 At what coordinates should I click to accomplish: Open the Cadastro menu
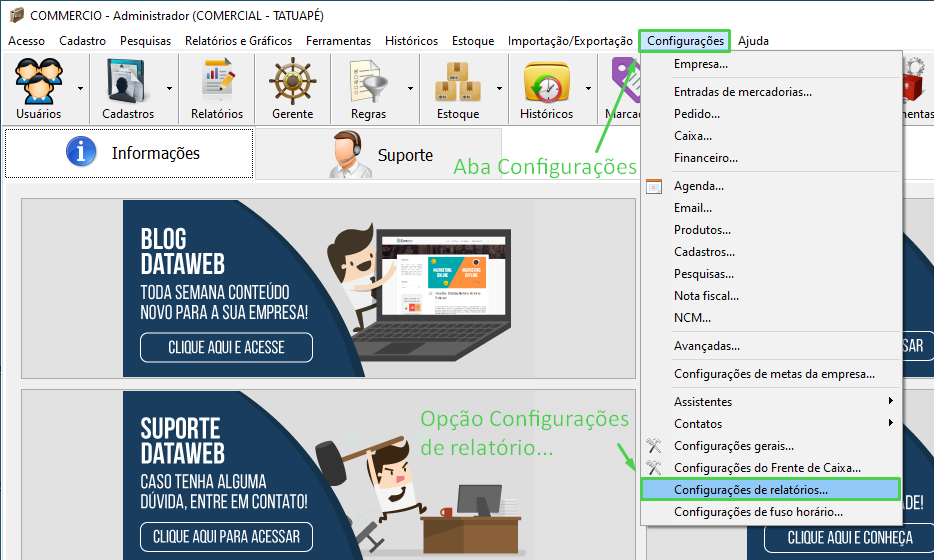[82, 41]
